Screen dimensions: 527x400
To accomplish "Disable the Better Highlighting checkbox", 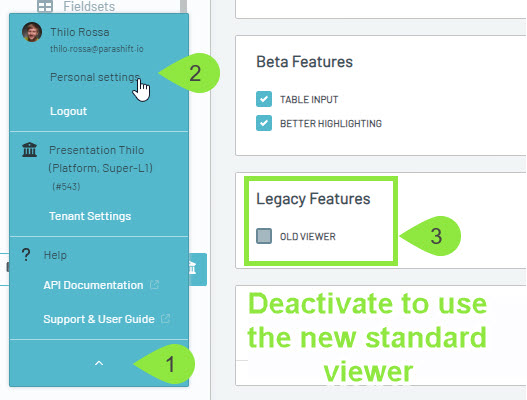I will 264,123.
